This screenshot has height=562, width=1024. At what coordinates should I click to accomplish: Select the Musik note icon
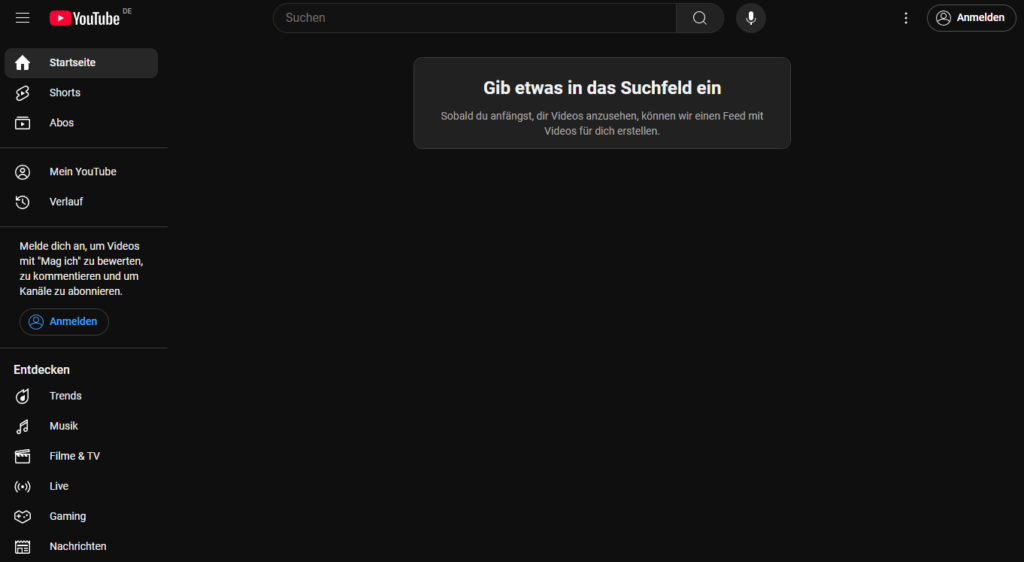pos(22,426)
